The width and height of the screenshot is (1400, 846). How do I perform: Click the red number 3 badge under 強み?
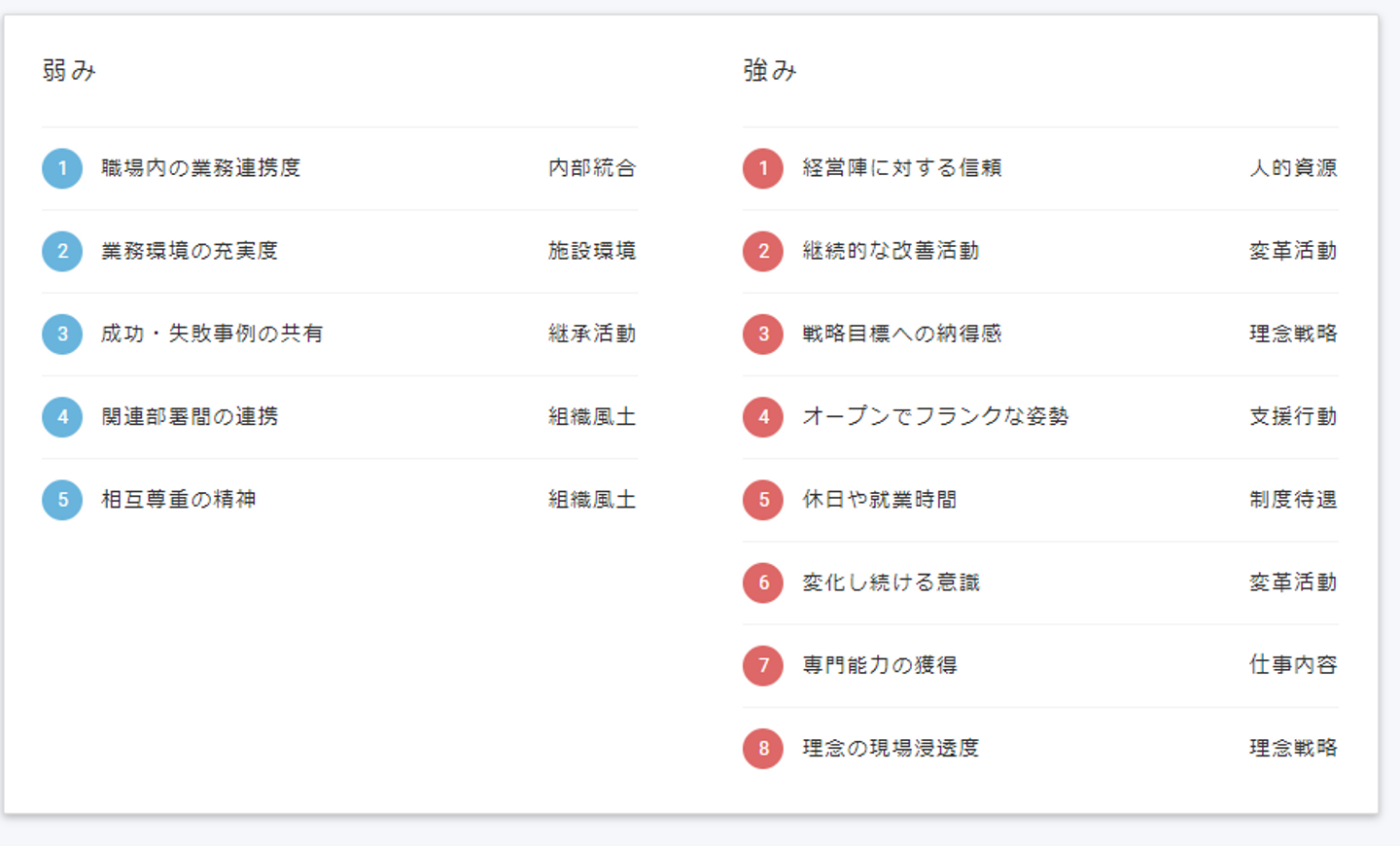[x=763, y=335]
